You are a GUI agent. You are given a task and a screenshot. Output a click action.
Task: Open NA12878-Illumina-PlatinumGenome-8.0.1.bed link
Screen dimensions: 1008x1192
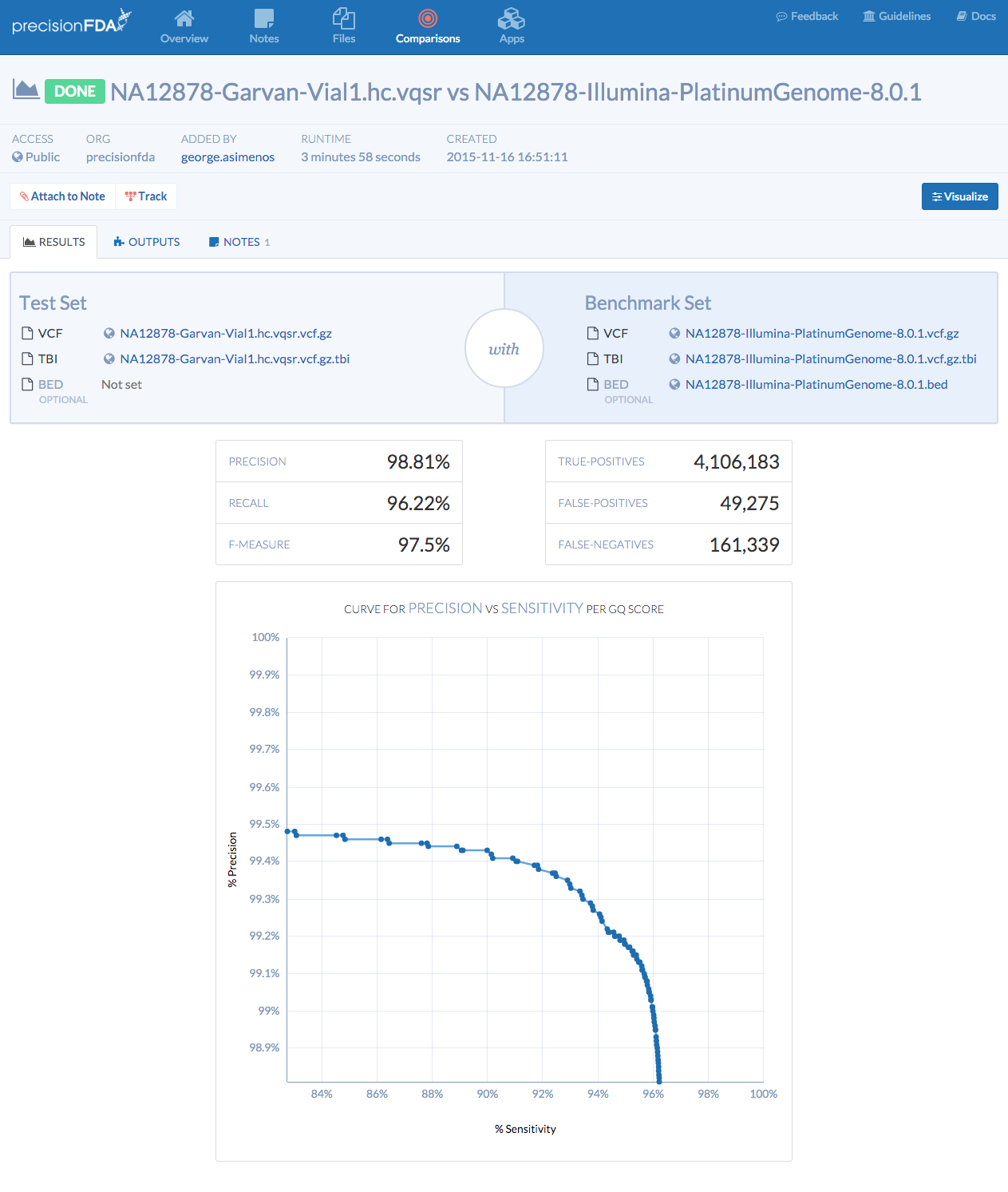816,385
